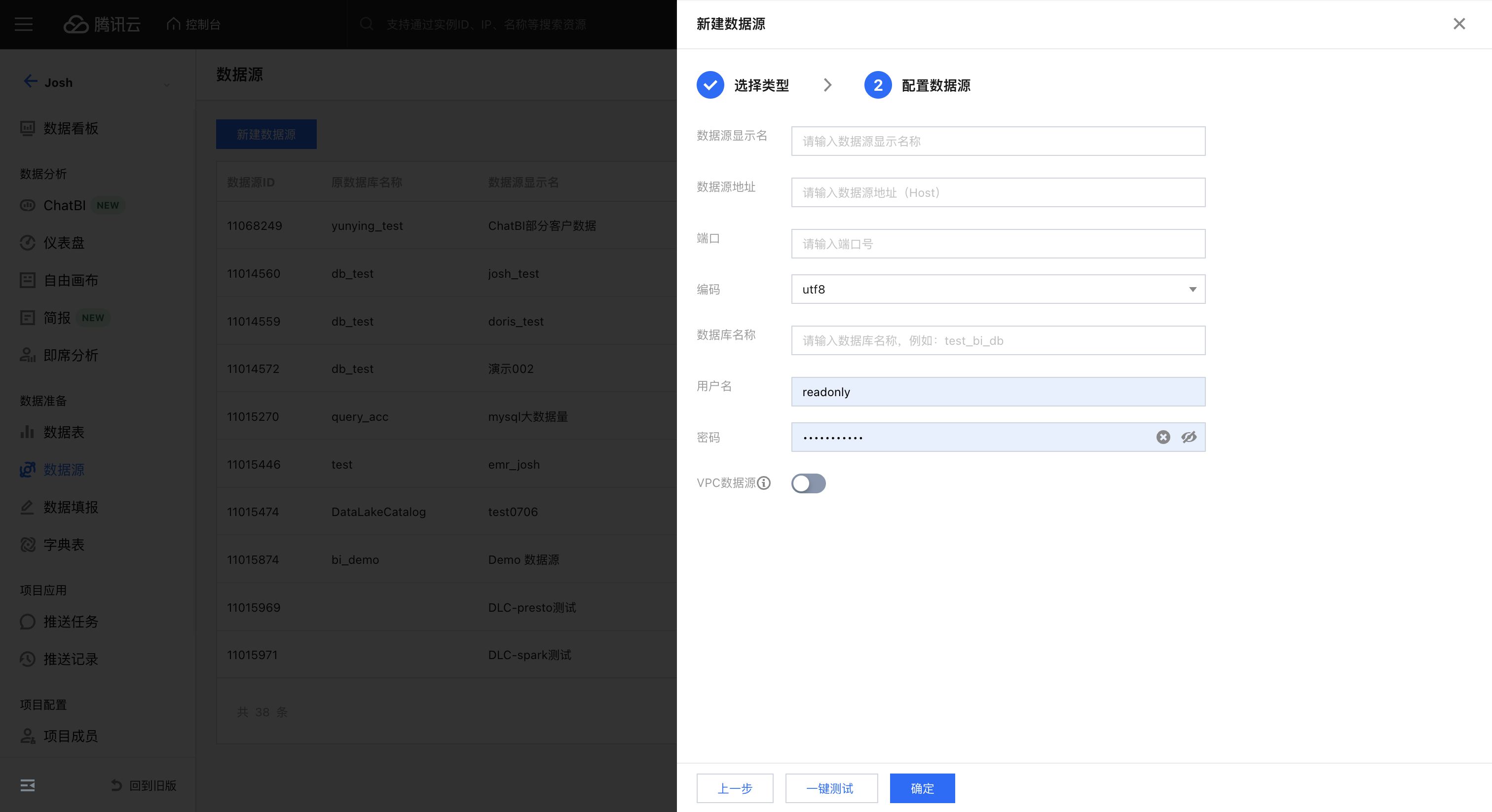Open the 编码 utf8 dropdown
This screenshot has height=812, width=1492.
[x=997, y=289]
